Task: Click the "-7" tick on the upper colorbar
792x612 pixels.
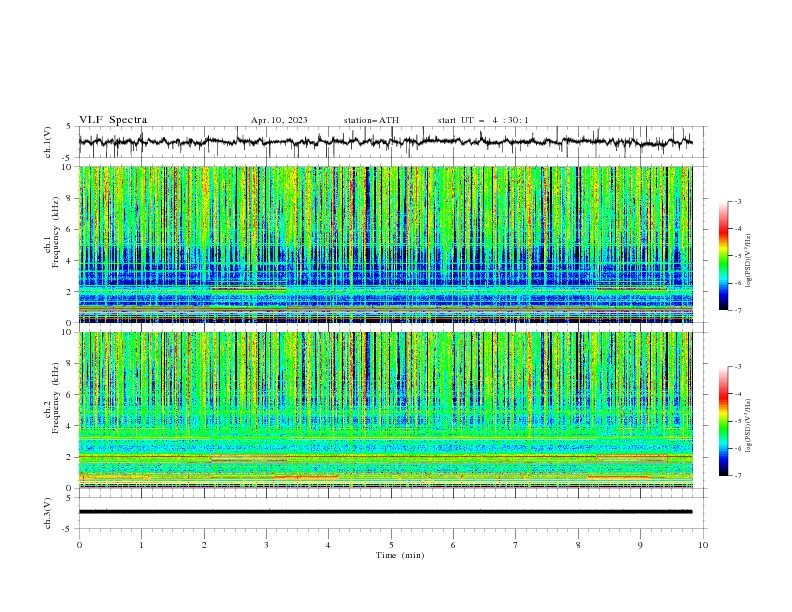Action: tap(738, 310)
